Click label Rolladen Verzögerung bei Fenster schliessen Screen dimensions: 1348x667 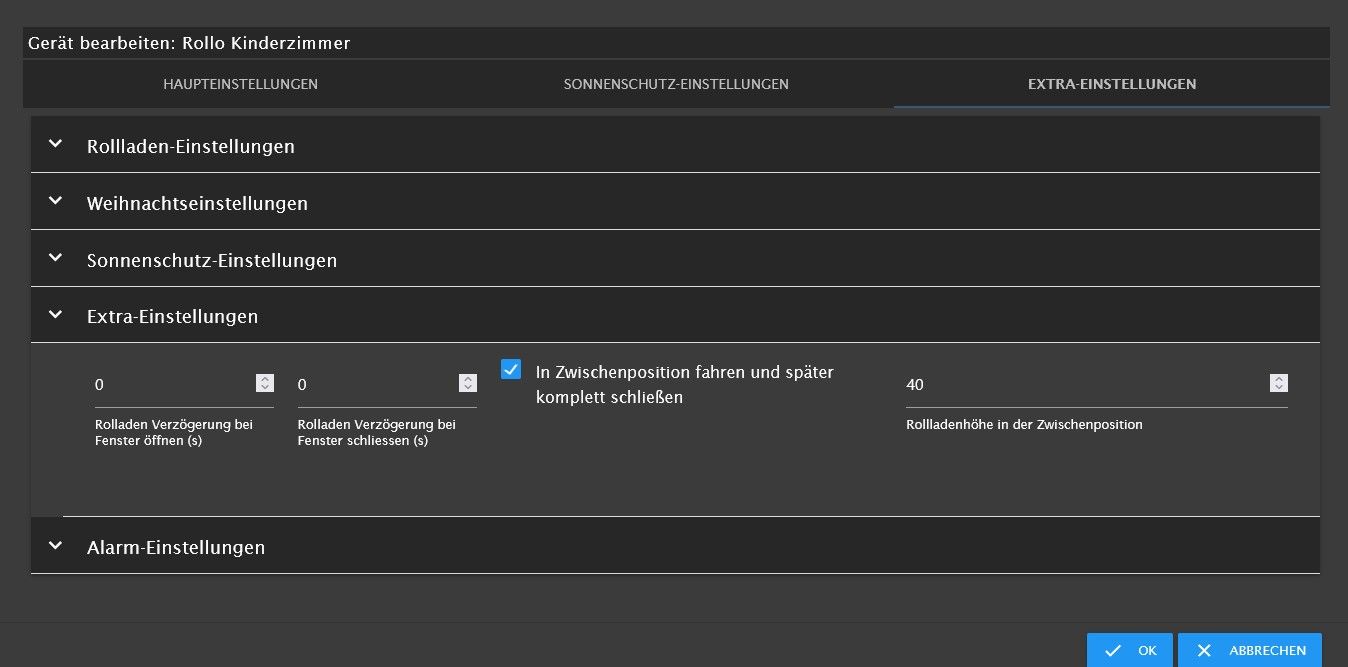point(377,432)
